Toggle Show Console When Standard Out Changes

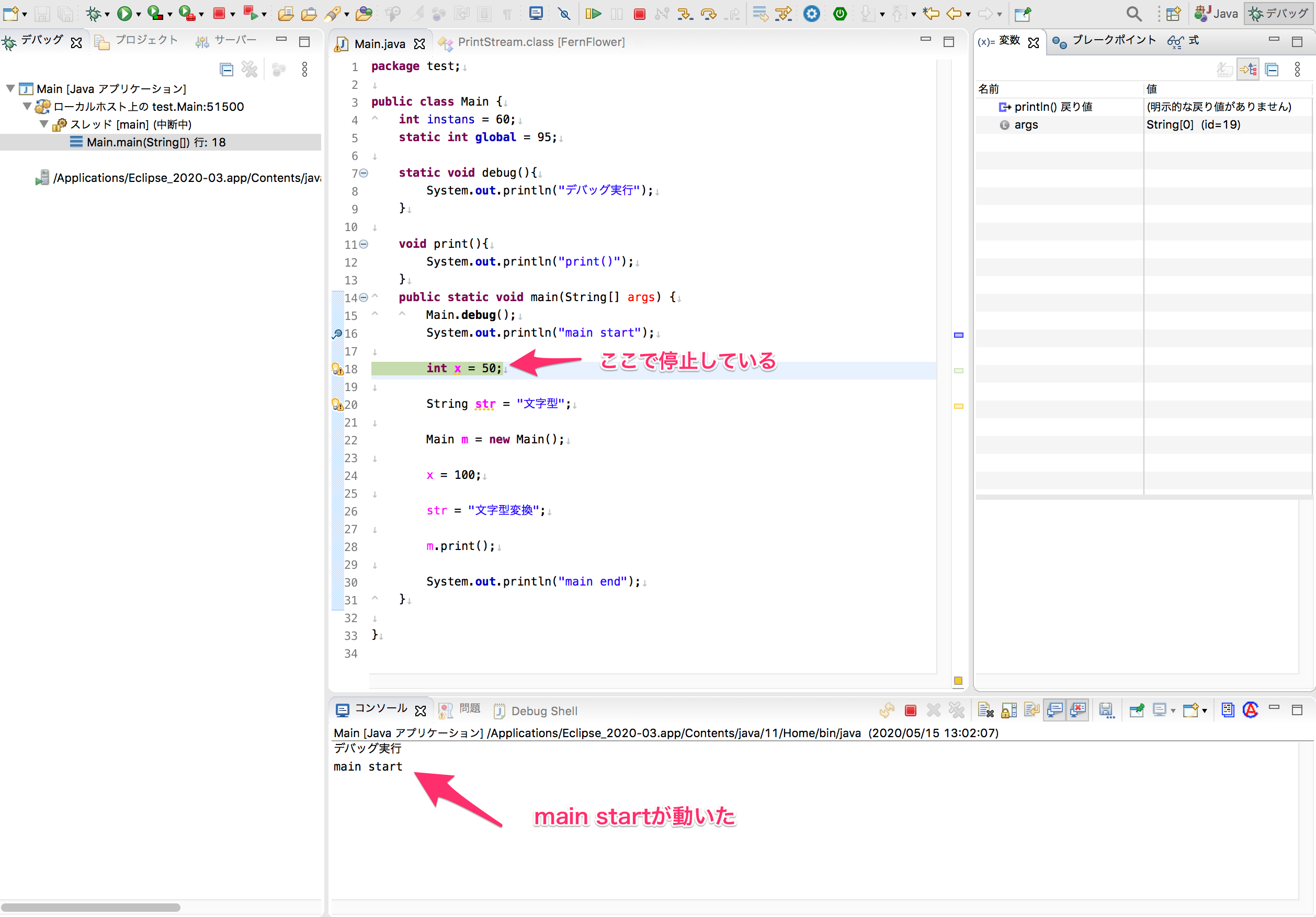click(1055, 710)
